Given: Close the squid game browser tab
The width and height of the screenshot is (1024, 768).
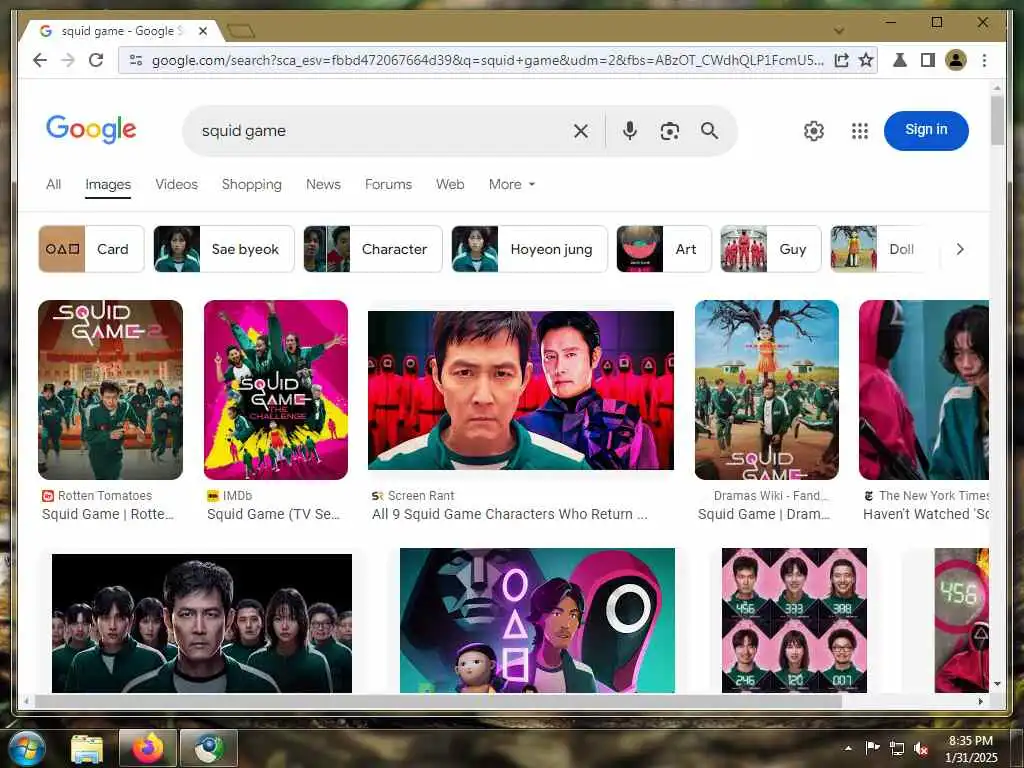Looking at the screenshot, I should pyautogui.click(x=203, y=31).
